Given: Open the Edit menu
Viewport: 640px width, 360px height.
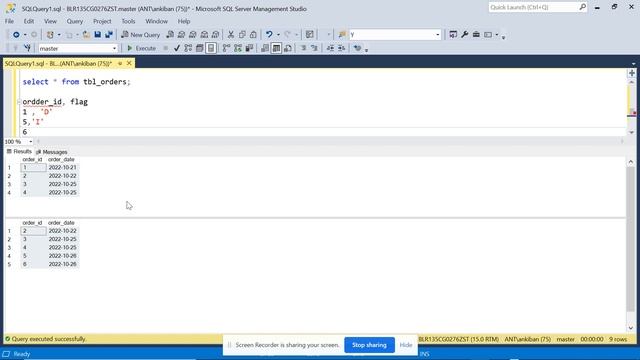Looking at the screenshot, I should (x=29, y=21).
